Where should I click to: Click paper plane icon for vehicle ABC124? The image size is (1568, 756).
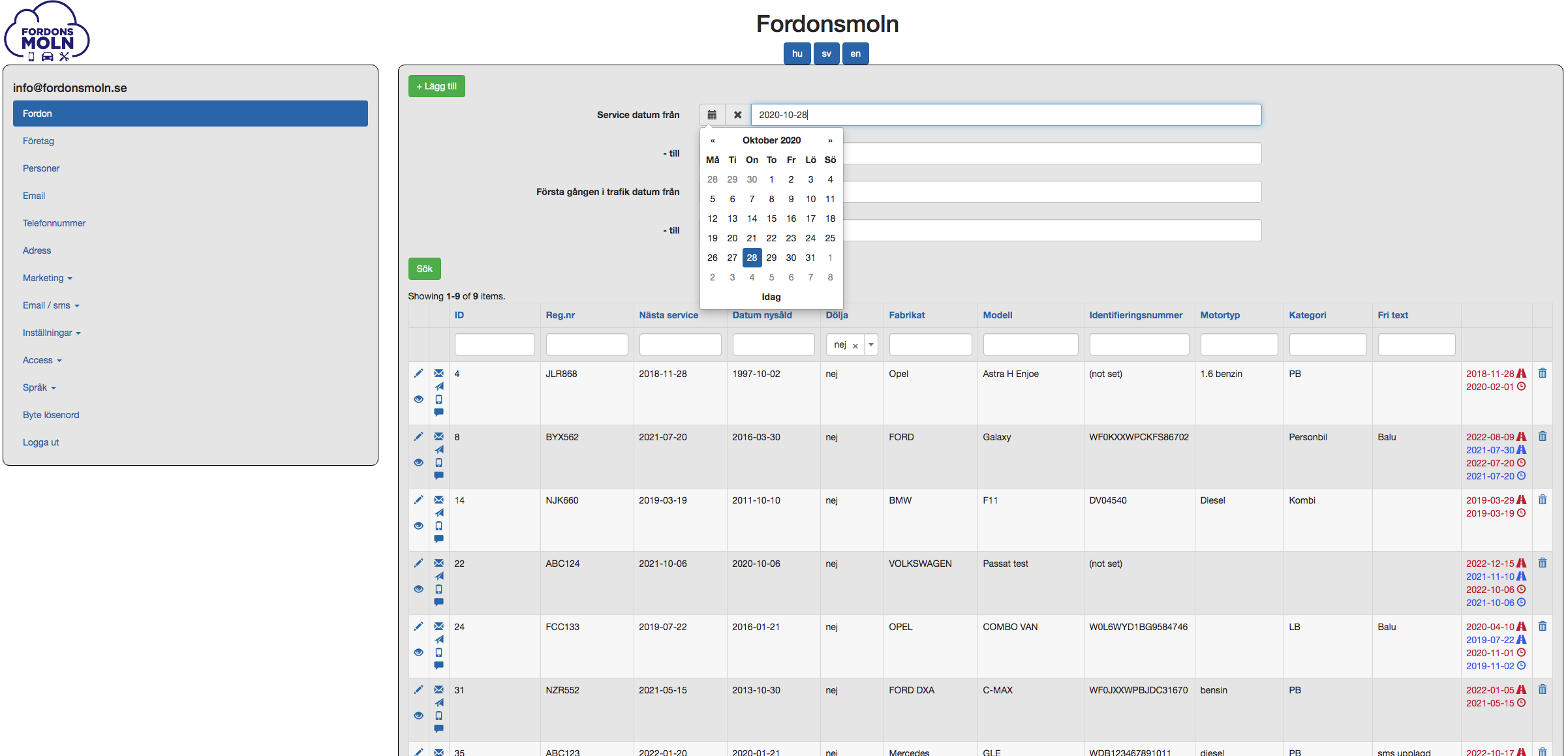pyautogui.click(x=439, y=576)
